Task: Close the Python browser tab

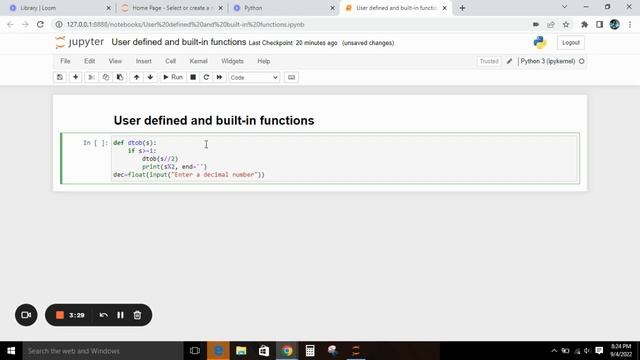Action: [333, 8]
